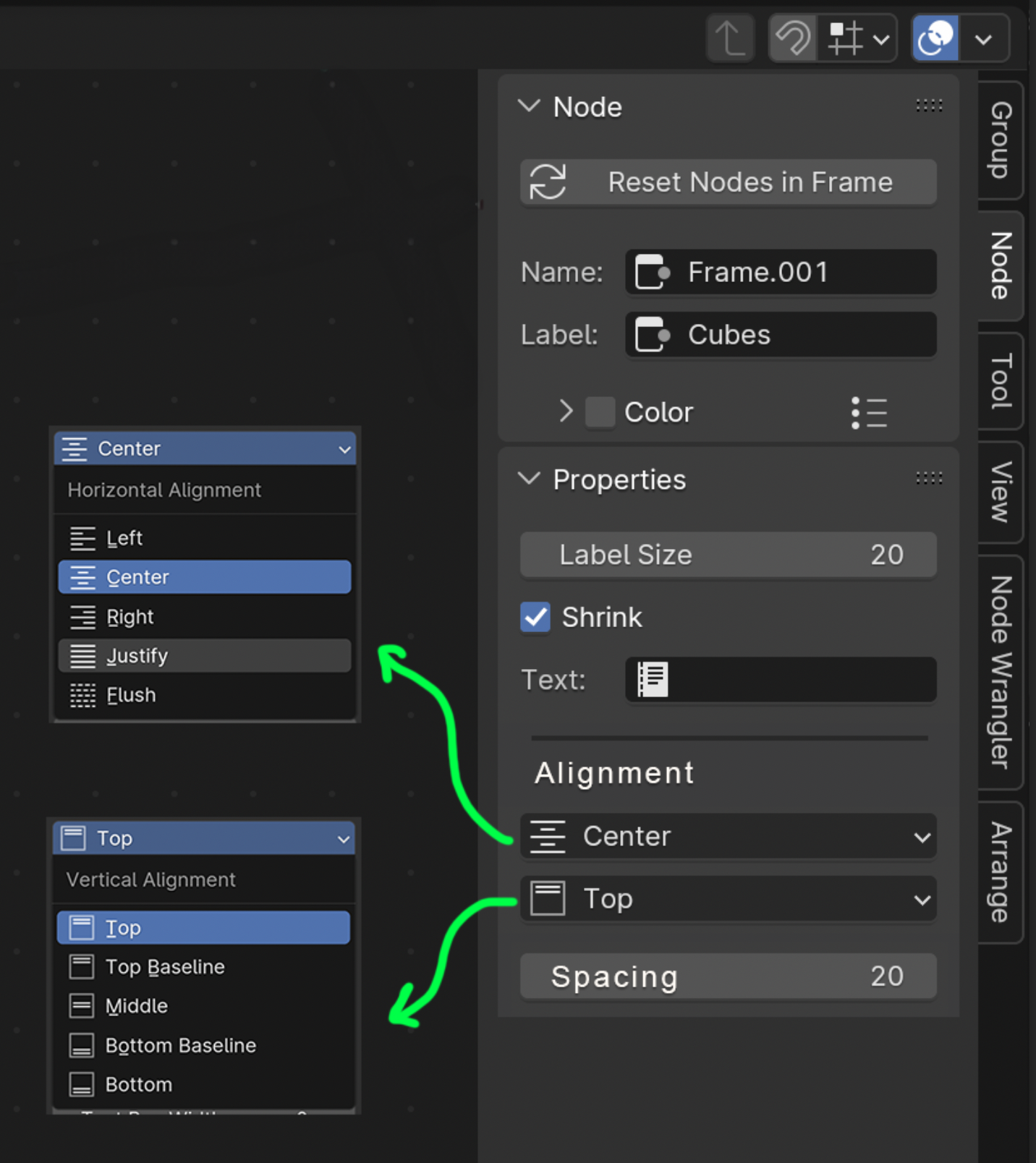This screenshot has height=1163, width=1036.
Task: Select Left horizontal alignment option
Action: [205, 538]
